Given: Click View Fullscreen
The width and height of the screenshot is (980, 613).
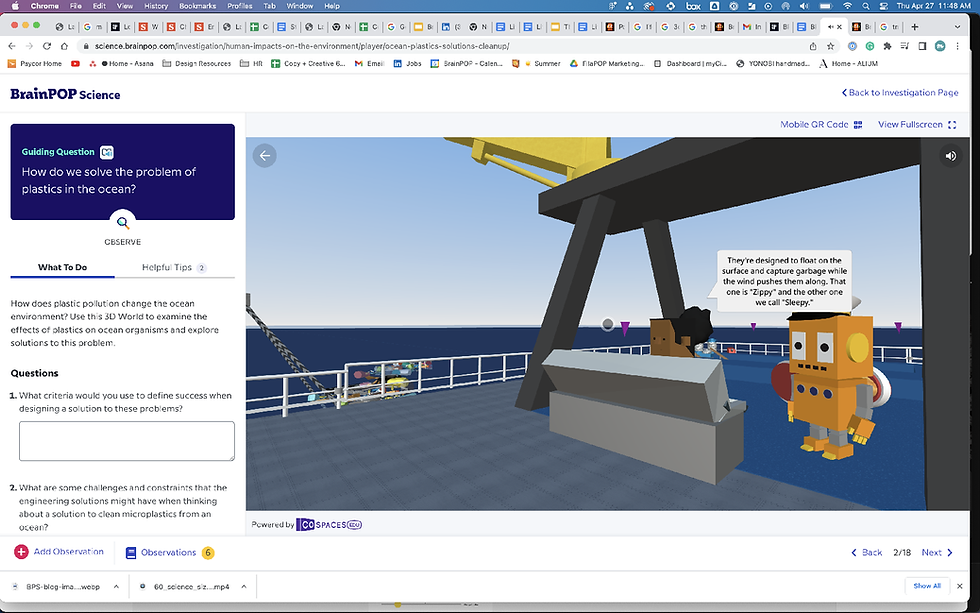Looking at the screenshot, I should (x=917, y=124).
